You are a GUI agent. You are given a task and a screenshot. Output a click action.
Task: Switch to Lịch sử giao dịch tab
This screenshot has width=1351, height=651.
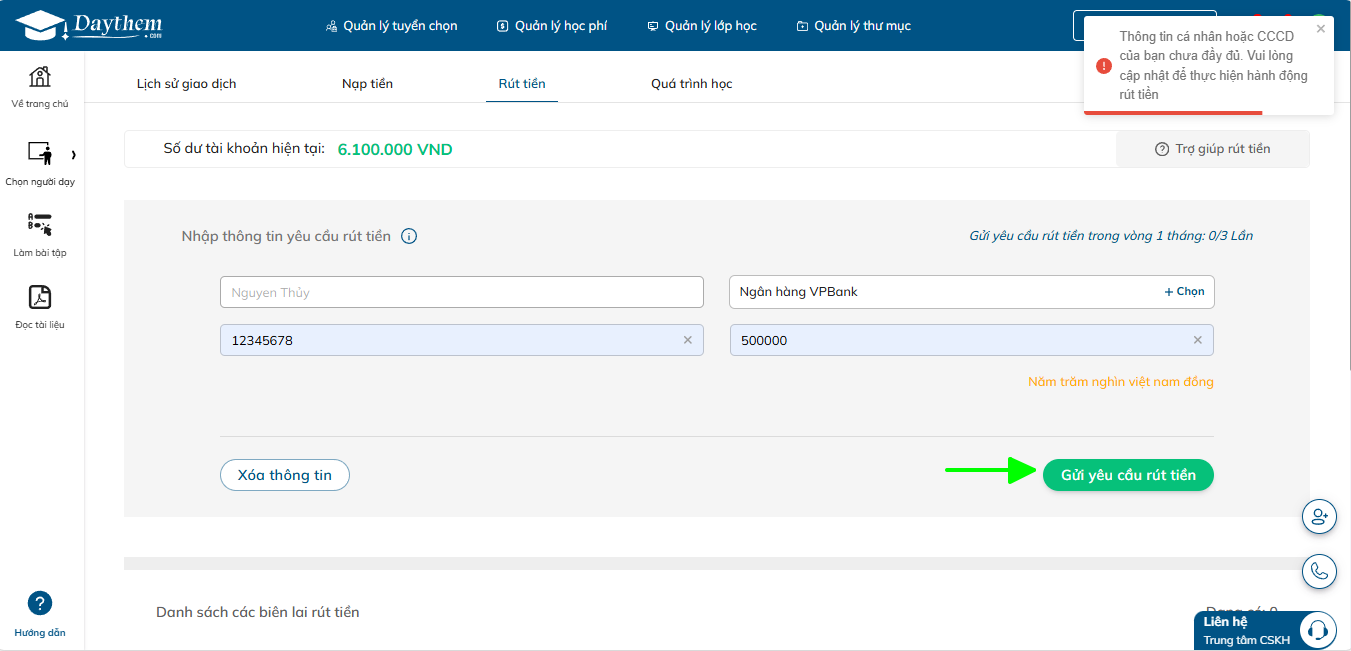pos(187,84)
